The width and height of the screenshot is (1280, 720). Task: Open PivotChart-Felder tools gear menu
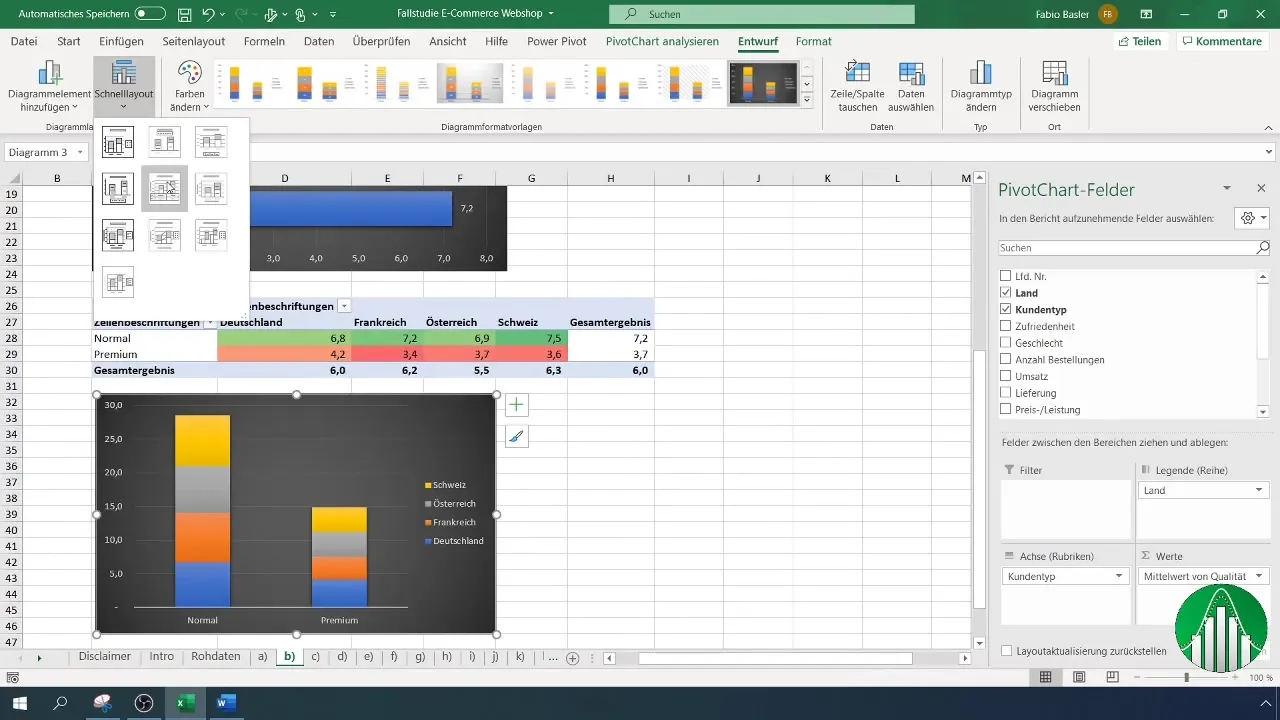tap(1252, 218)
